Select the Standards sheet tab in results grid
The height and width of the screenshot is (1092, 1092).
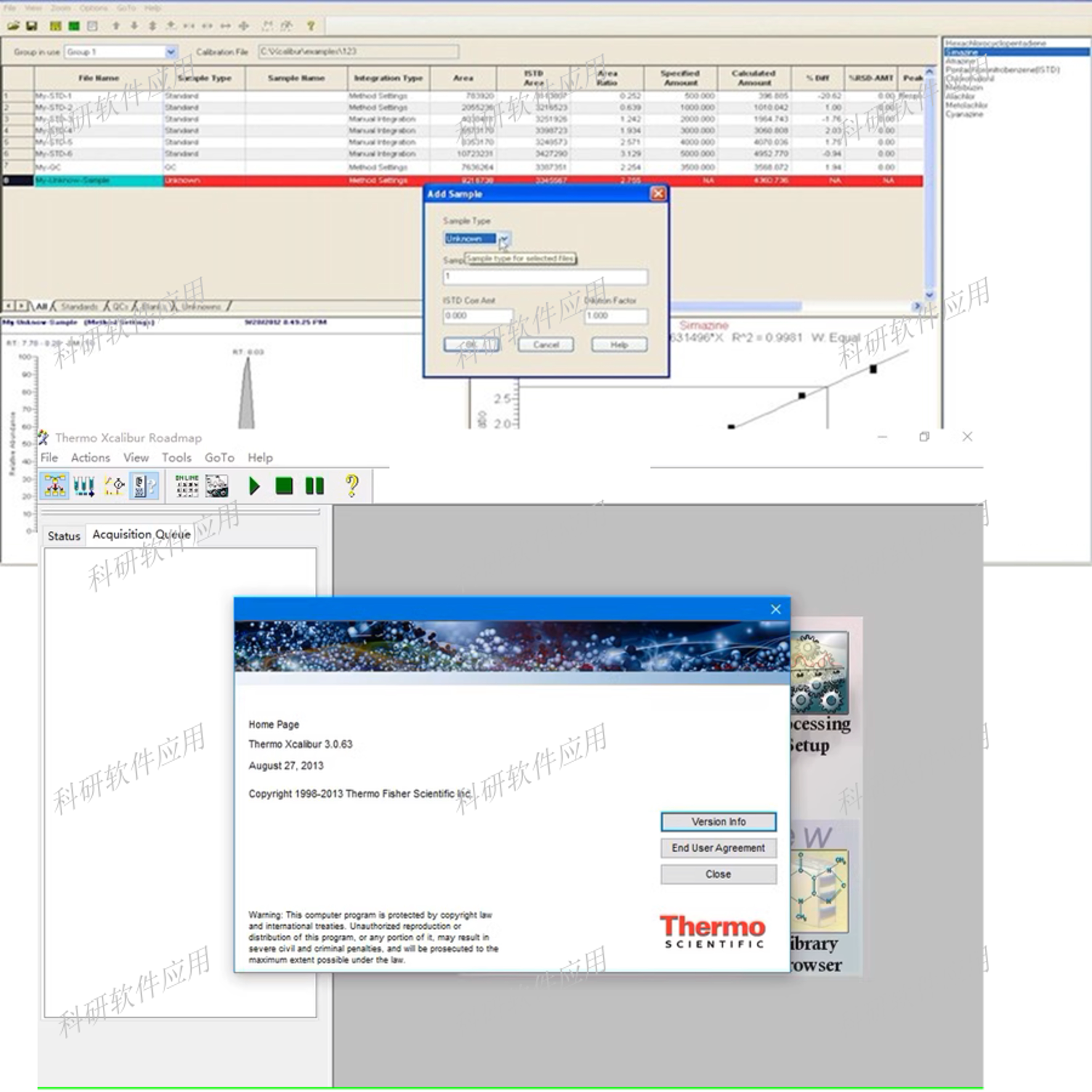click(x=79, y=306)
